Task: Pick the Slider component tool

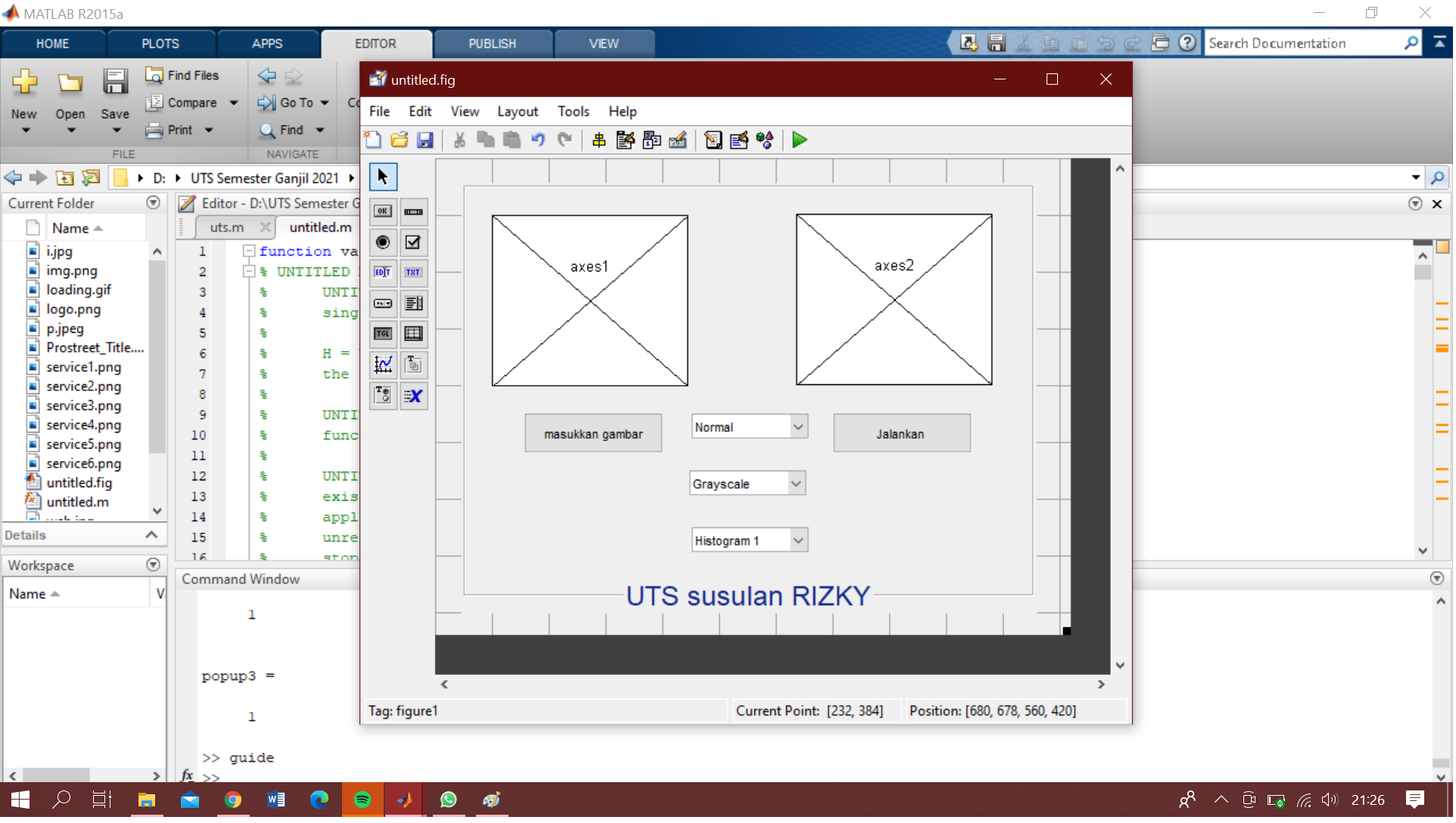Action: [413, 212]
